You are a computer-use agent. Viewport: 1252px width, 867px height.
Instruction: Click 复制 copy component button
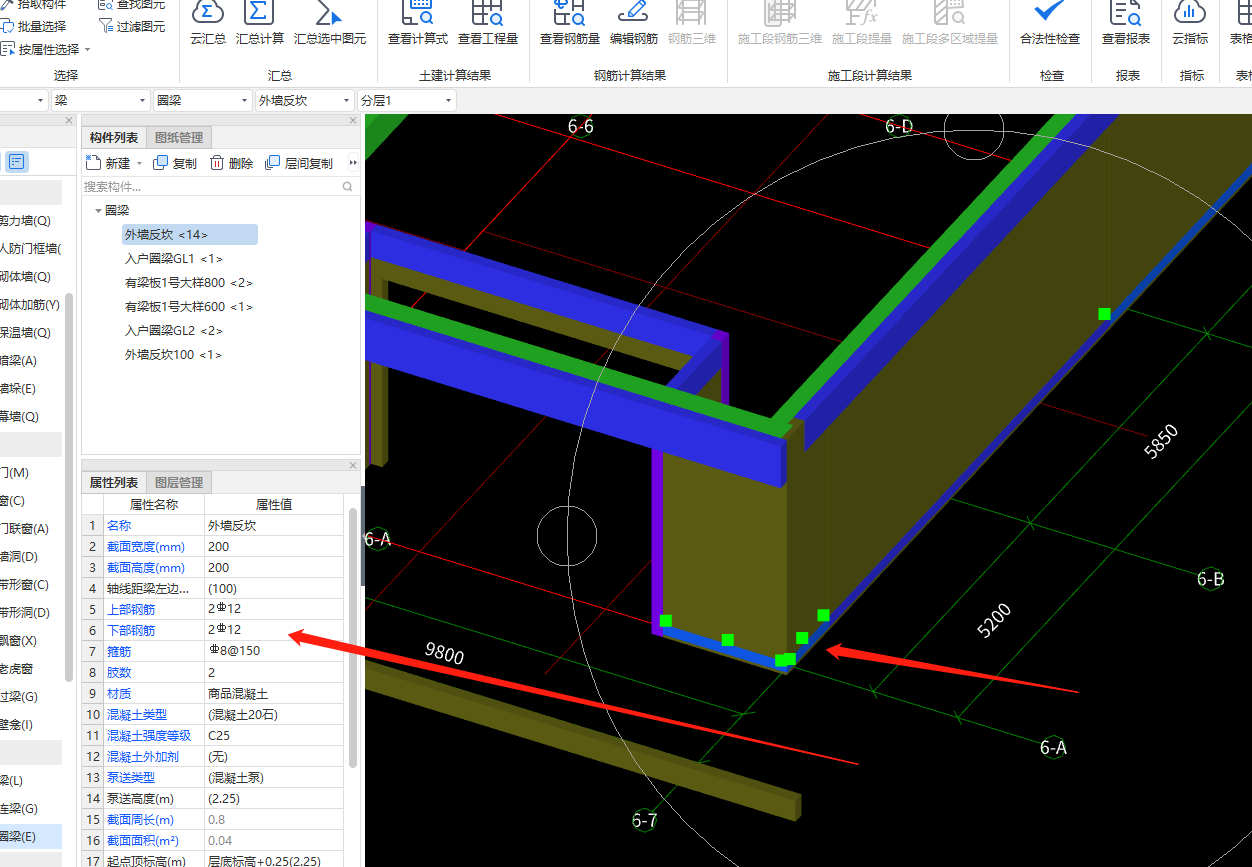pyautogui.click(x=176, y=163)
